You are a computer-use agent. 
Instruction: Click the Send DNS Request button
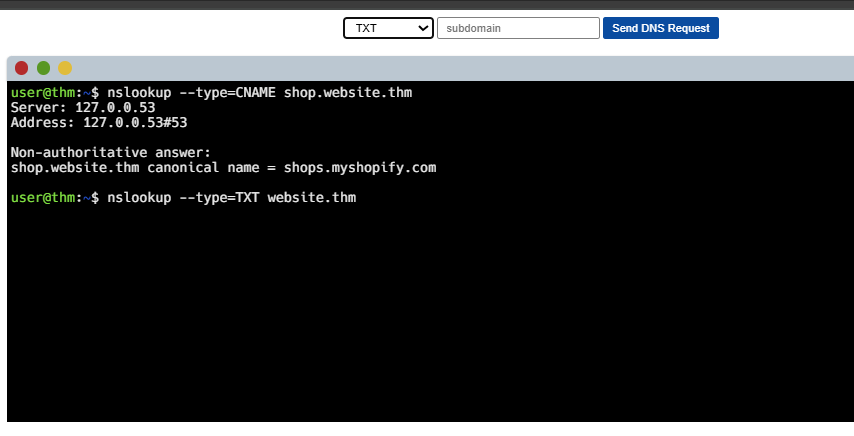(661, 28)
